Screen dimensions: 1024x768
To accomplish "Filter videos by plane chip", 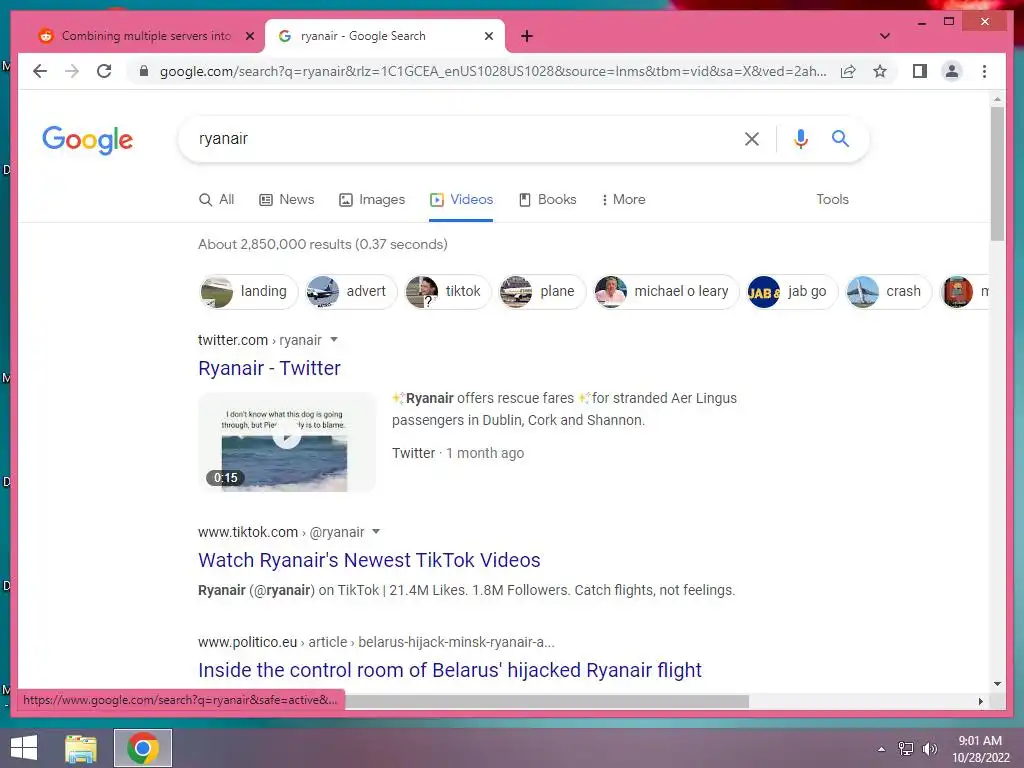I will click(542, 291).
